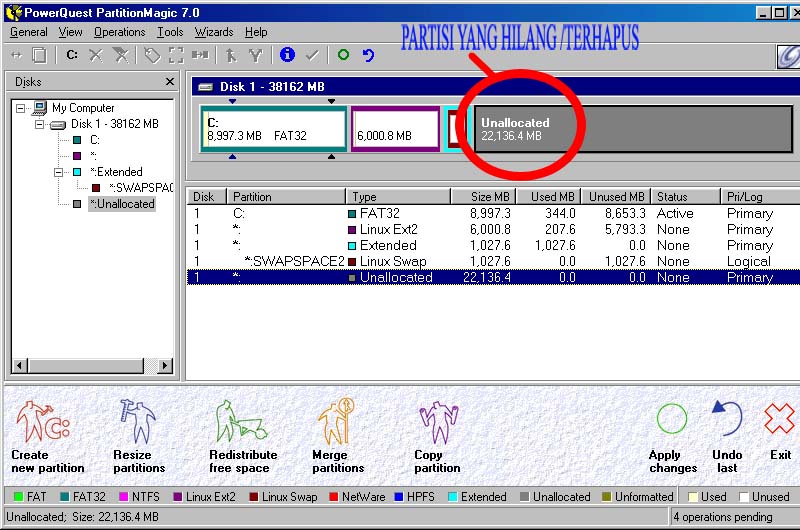Click the Create partition 'C:' toolbar icon
This screenshot has height=530, width=800.
(72, 55)
